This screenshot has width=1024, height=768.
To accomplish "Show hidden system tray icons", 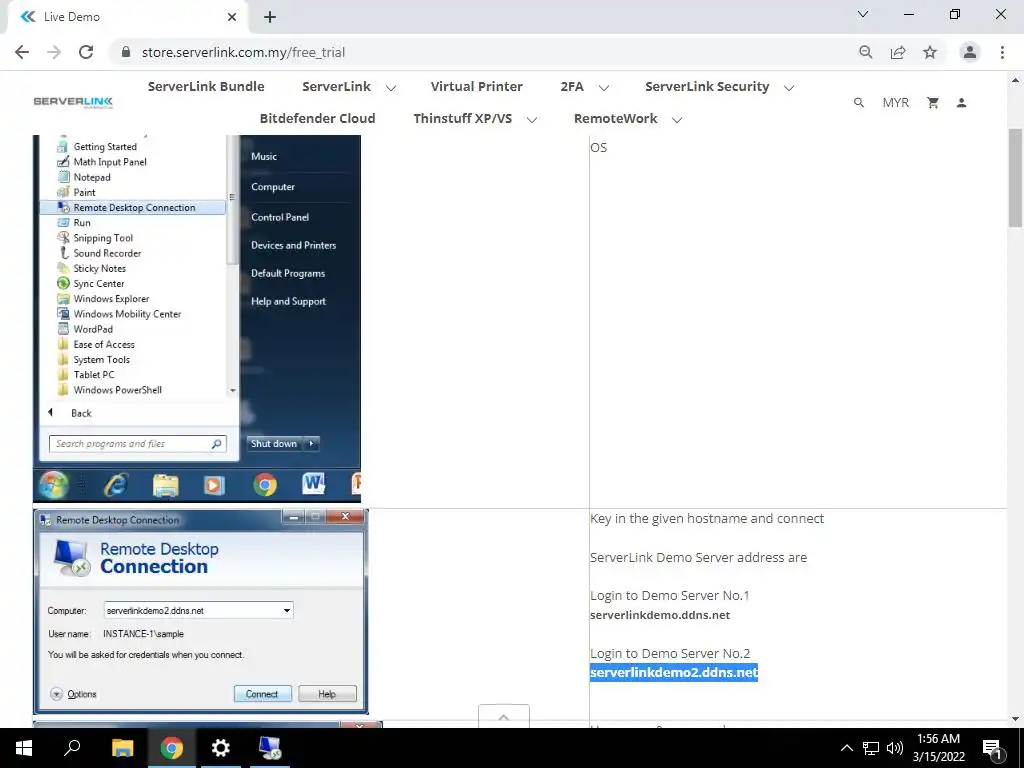I will (846, 748).
